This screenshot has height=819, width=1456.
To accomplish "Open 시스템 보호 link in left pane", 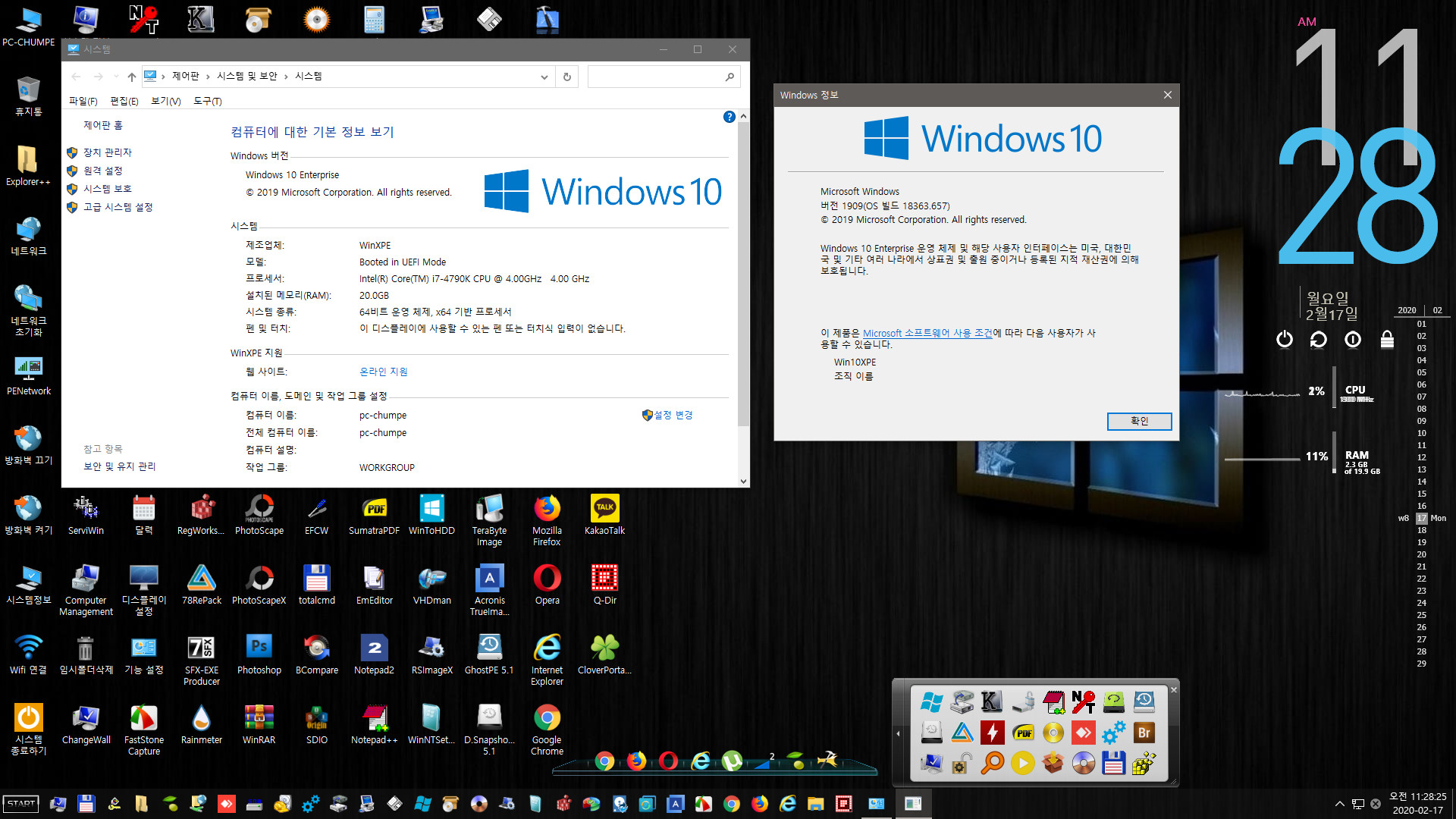I will click(x=107, y=189).
